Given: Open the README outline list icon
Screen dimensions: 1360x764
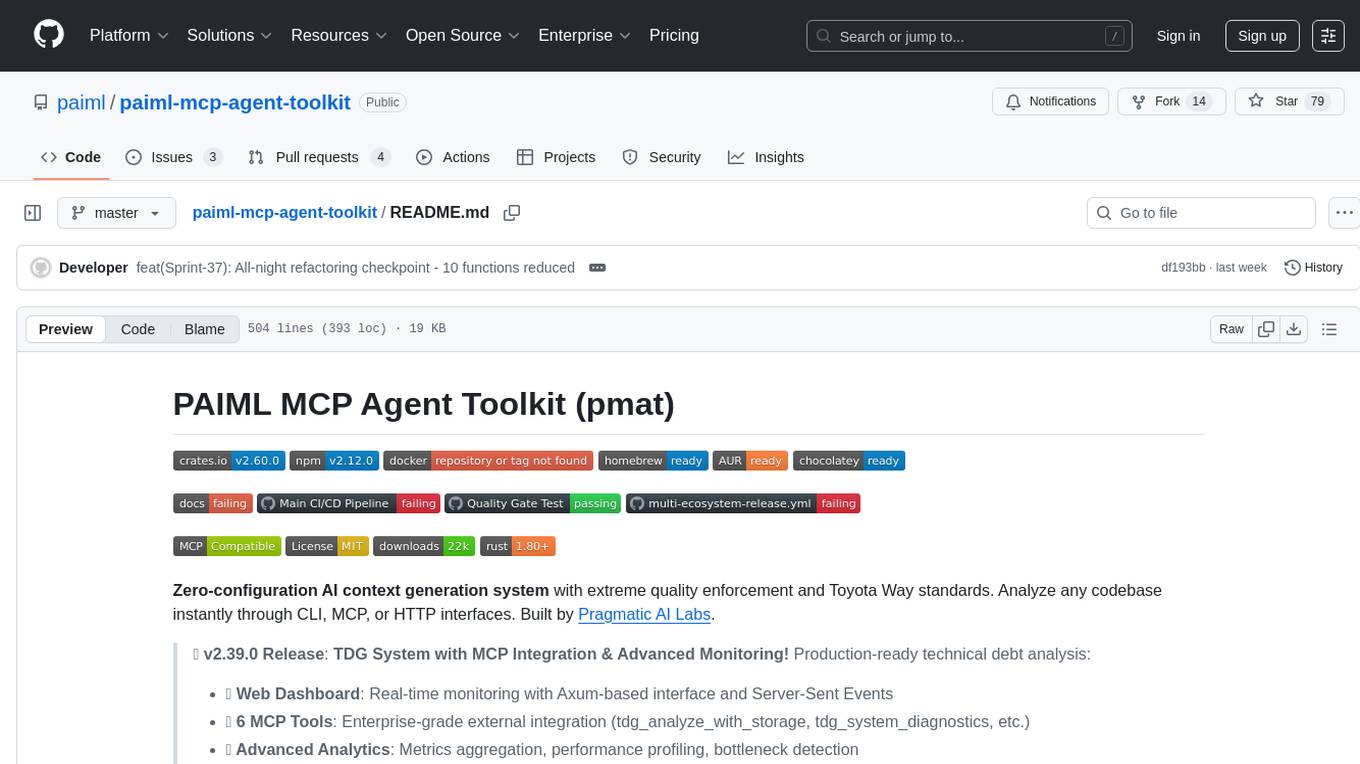Looking at the screenshot, I should click(x=1329, y=329).
